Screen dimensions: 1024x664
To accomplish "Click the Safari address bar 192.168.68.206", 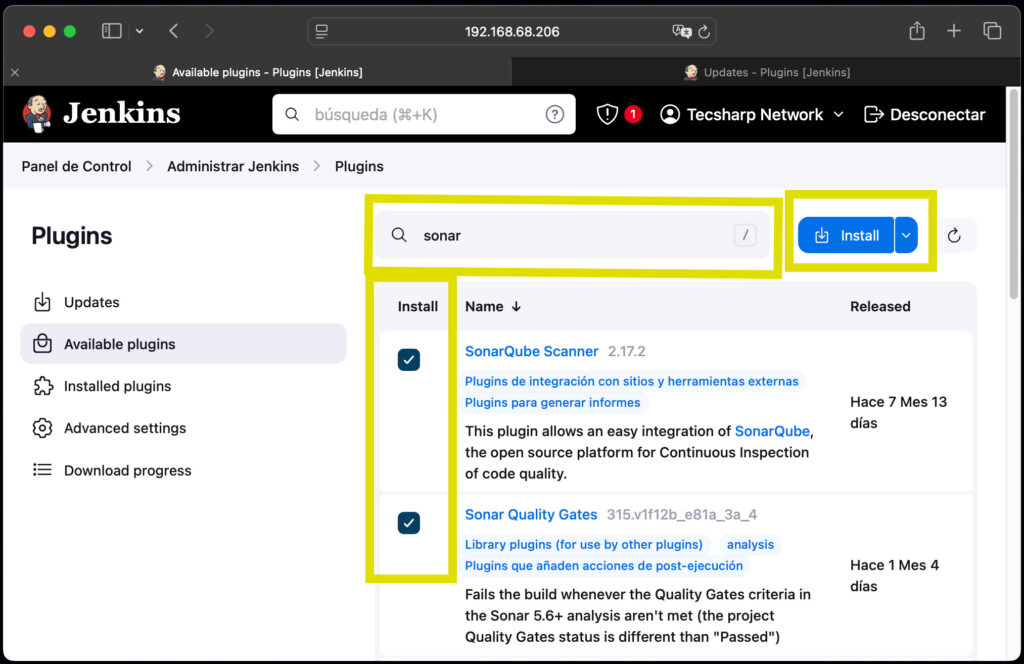I will click(x=512, y=31).
